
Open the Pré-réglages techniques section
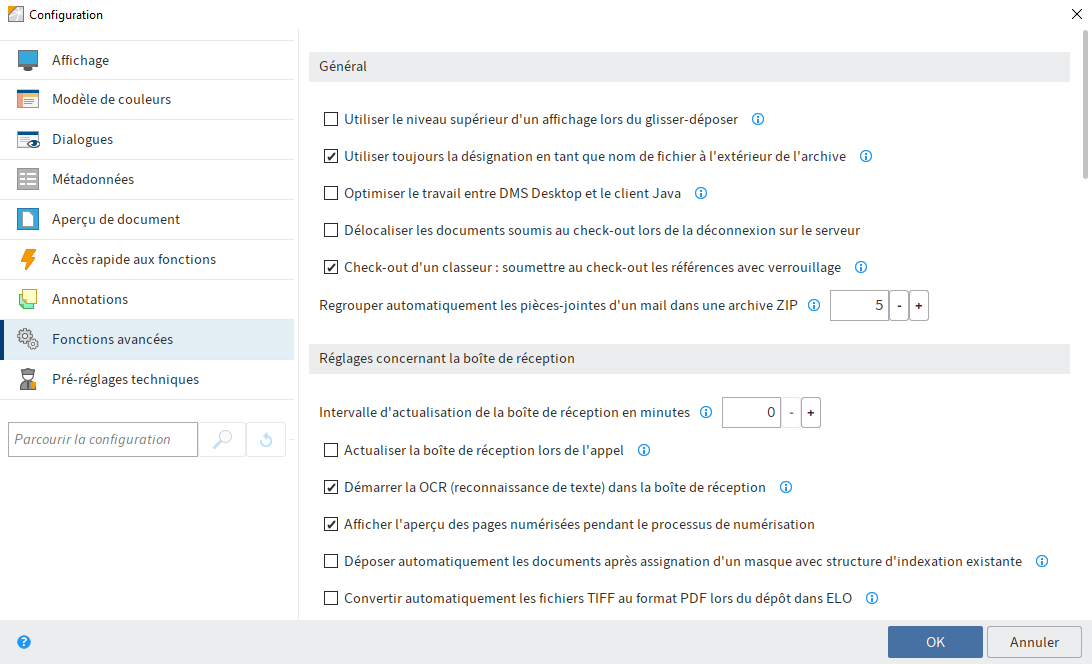click(125, 379)
